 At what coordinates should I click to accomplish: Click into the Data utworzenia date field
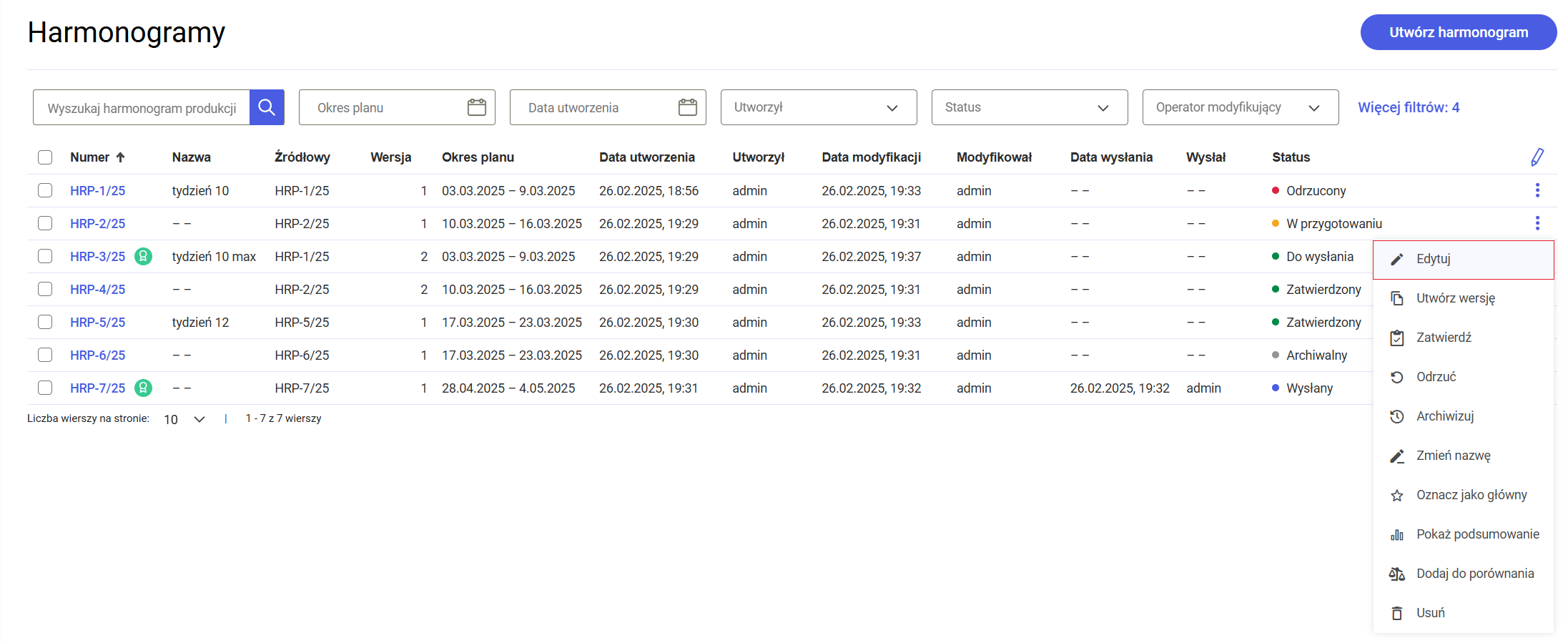pos(608,107)
